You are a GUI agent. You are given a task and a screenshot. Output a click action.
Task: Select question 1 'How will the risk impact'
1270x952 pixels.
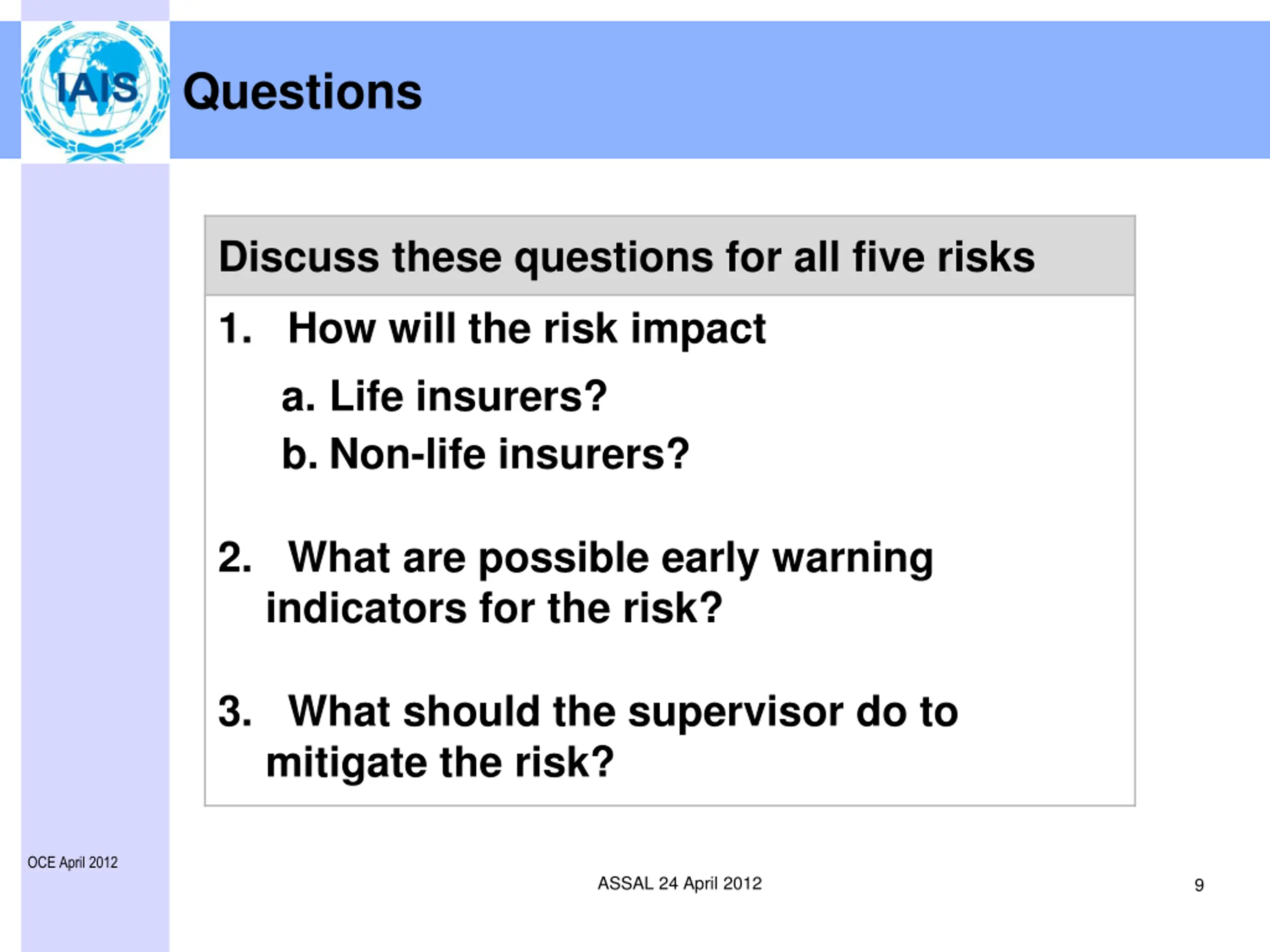[526, 329]
